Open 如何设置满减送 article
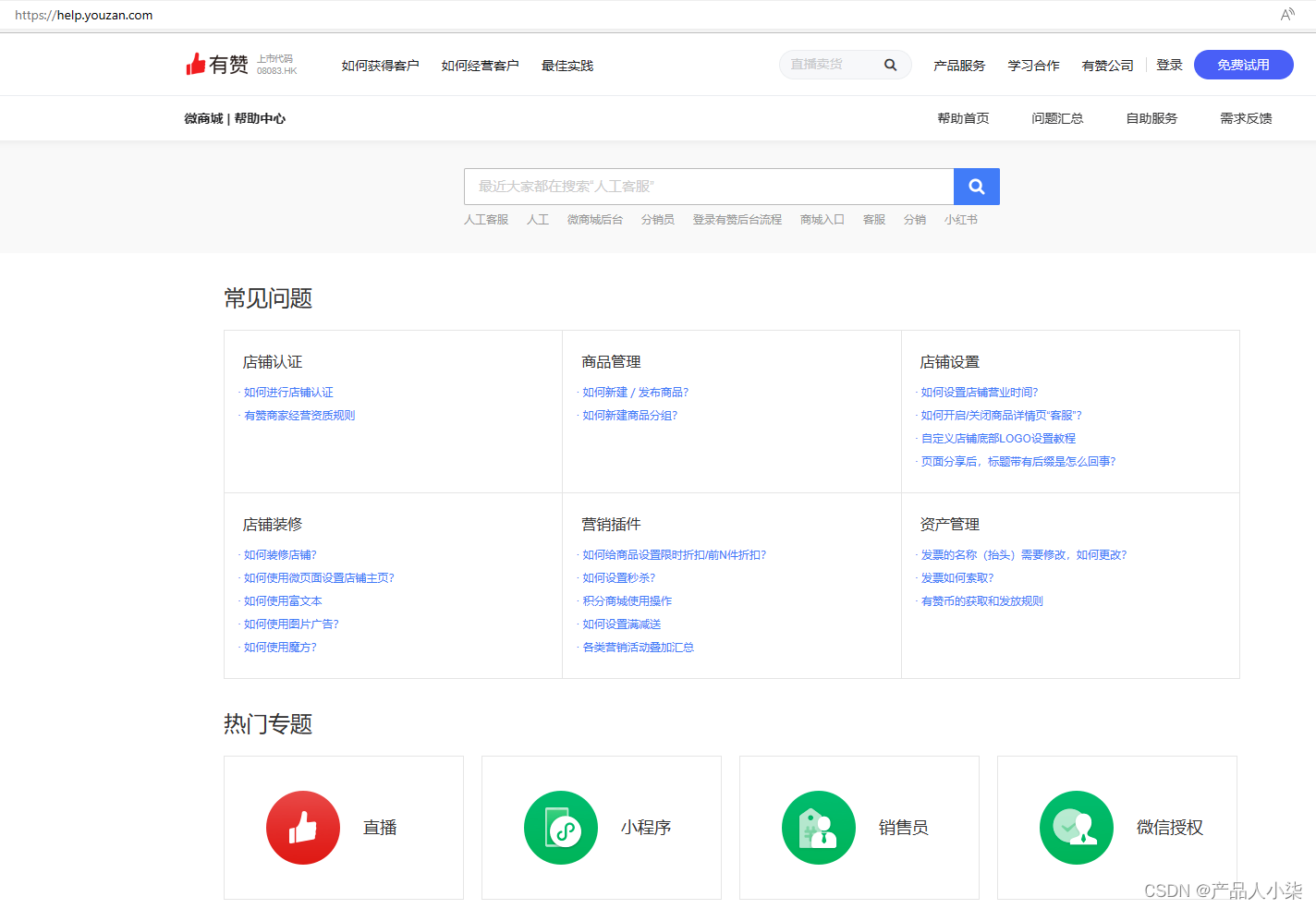The image size is (1316, 909). (622, 624)
